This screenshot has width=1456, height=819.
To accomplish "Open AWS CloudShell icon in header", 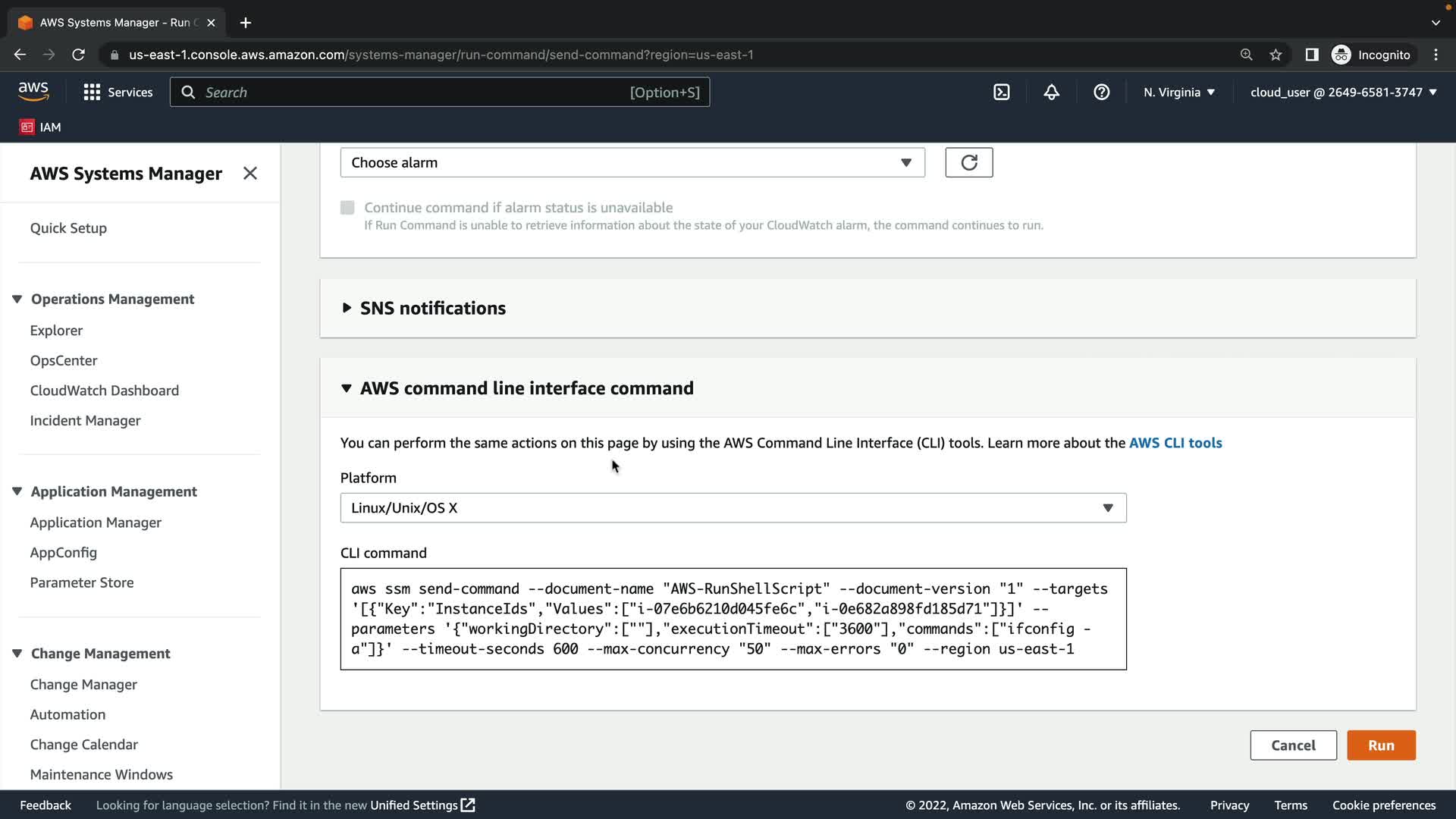I will point(1001,93).
